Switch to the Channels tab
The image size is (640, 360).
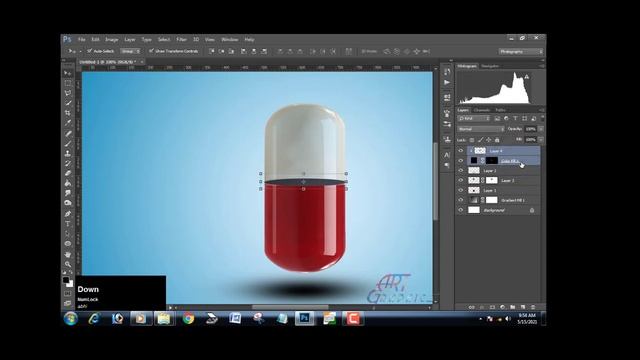(x=482, y=110)
